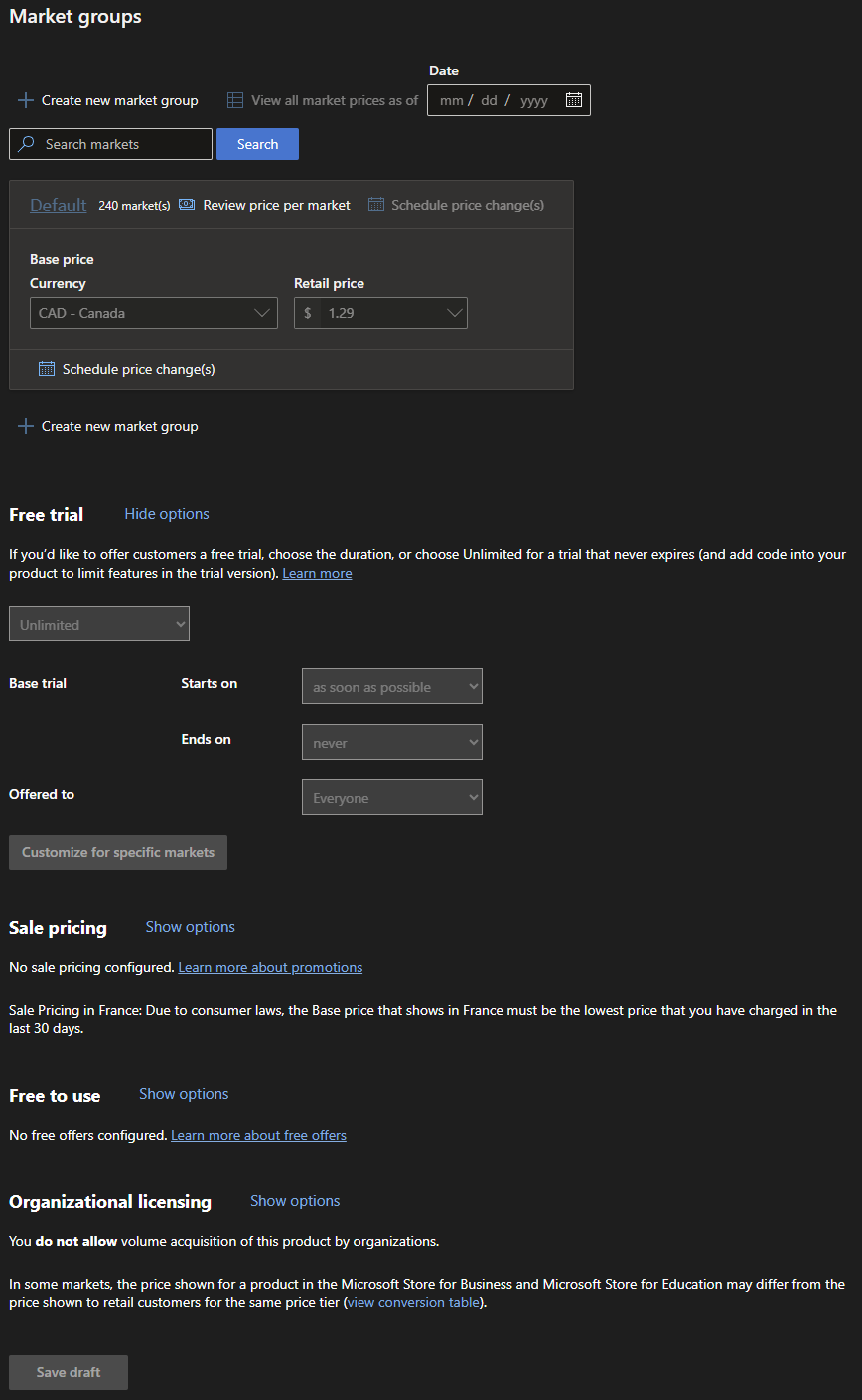Click the bottom Create new market group link

pyautogui.click(x=119, y=426)
